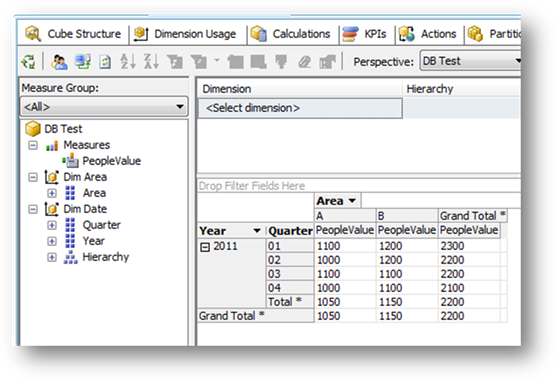556x381 pixels.
Task: Click the Commands and Options icon
Action: 327,62
